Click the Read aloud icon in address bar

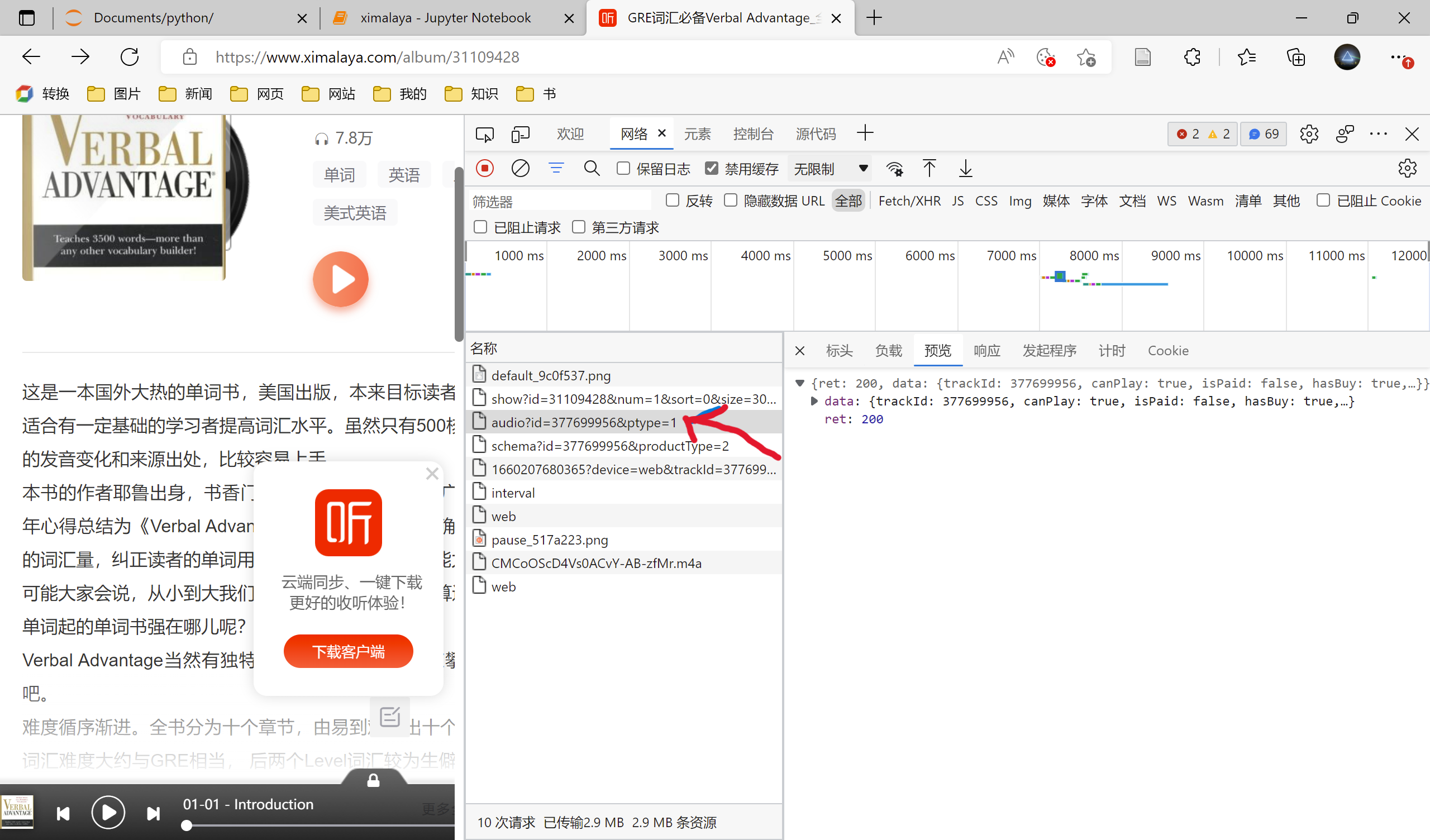pyautogui.click(x=1005, y=57)
